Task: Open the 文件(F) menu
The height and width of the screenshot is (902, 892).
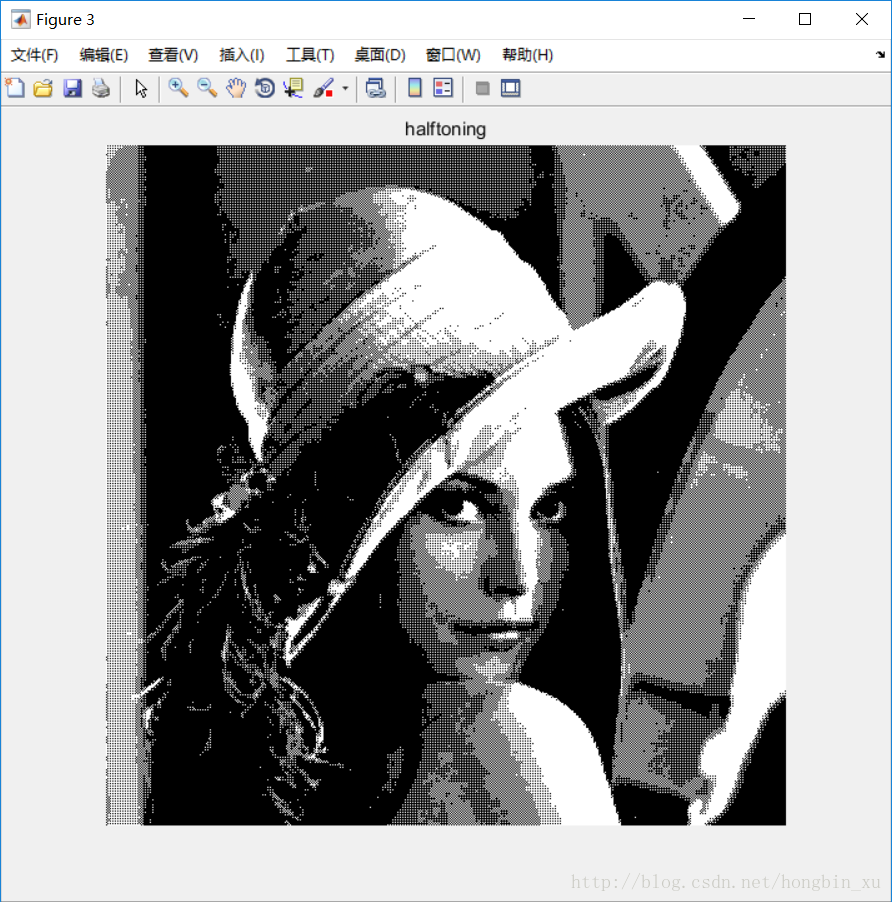Action: point(35,55)
